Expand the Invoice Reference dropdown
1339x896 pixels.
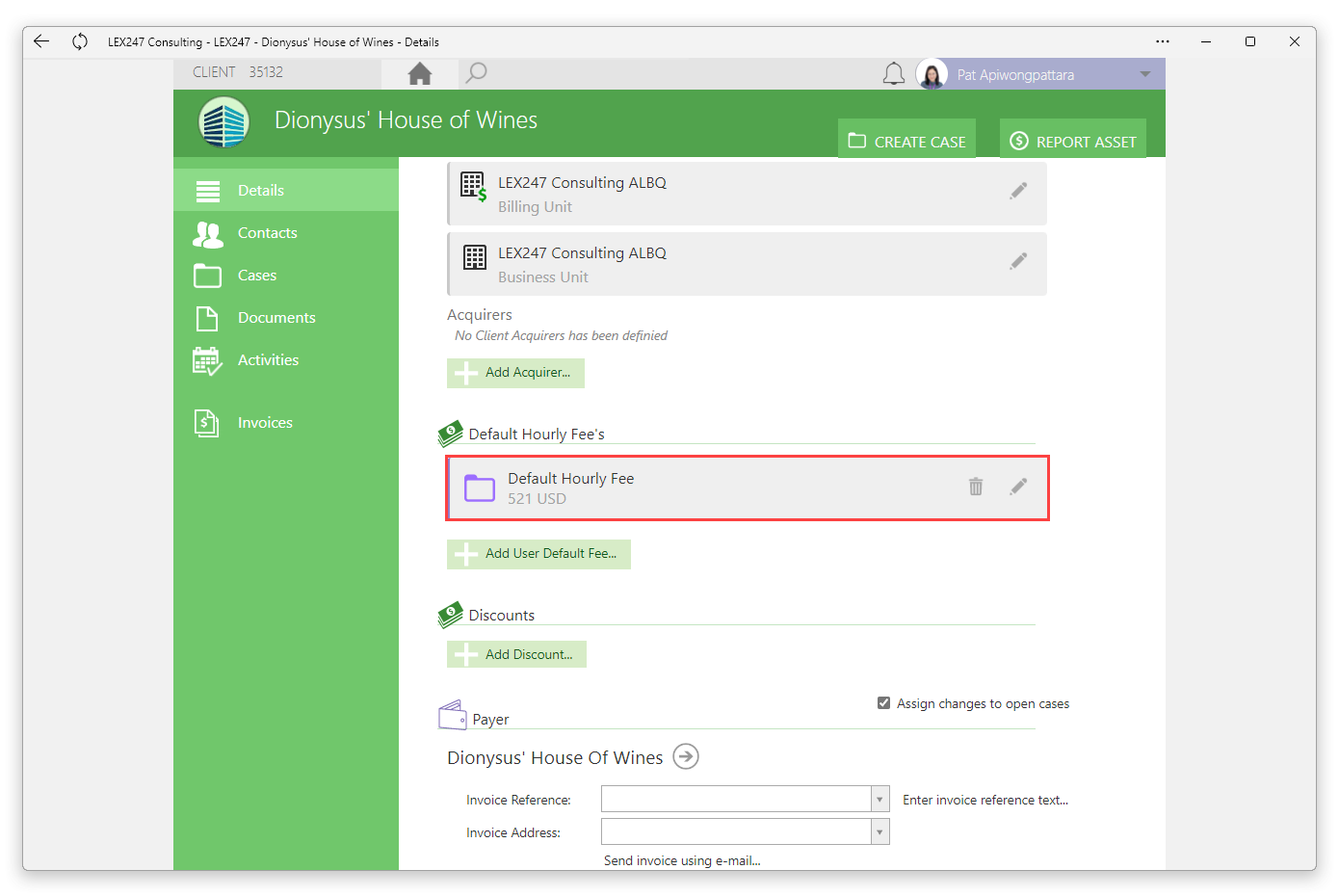point(880,800)
